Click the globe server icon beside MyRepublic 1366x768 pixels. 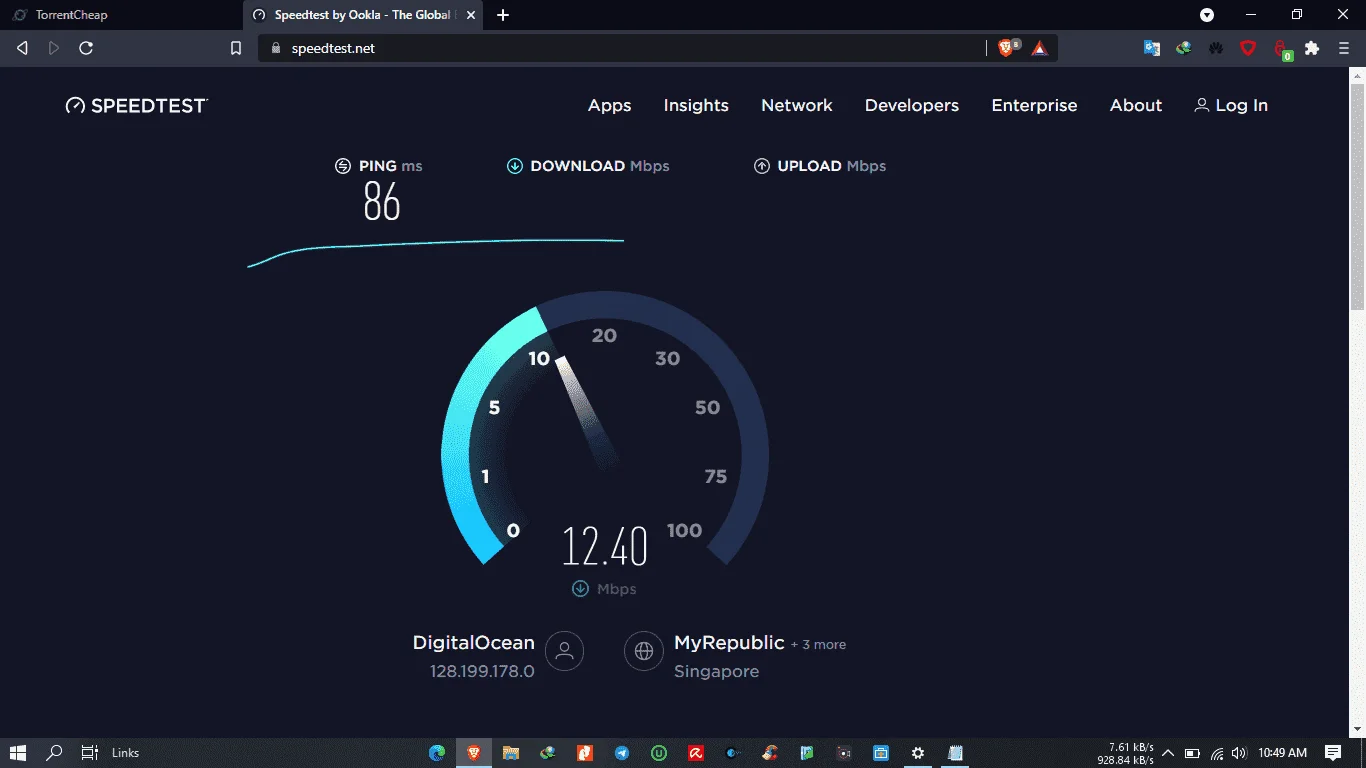pyautogui.click(x=644, y=652)
